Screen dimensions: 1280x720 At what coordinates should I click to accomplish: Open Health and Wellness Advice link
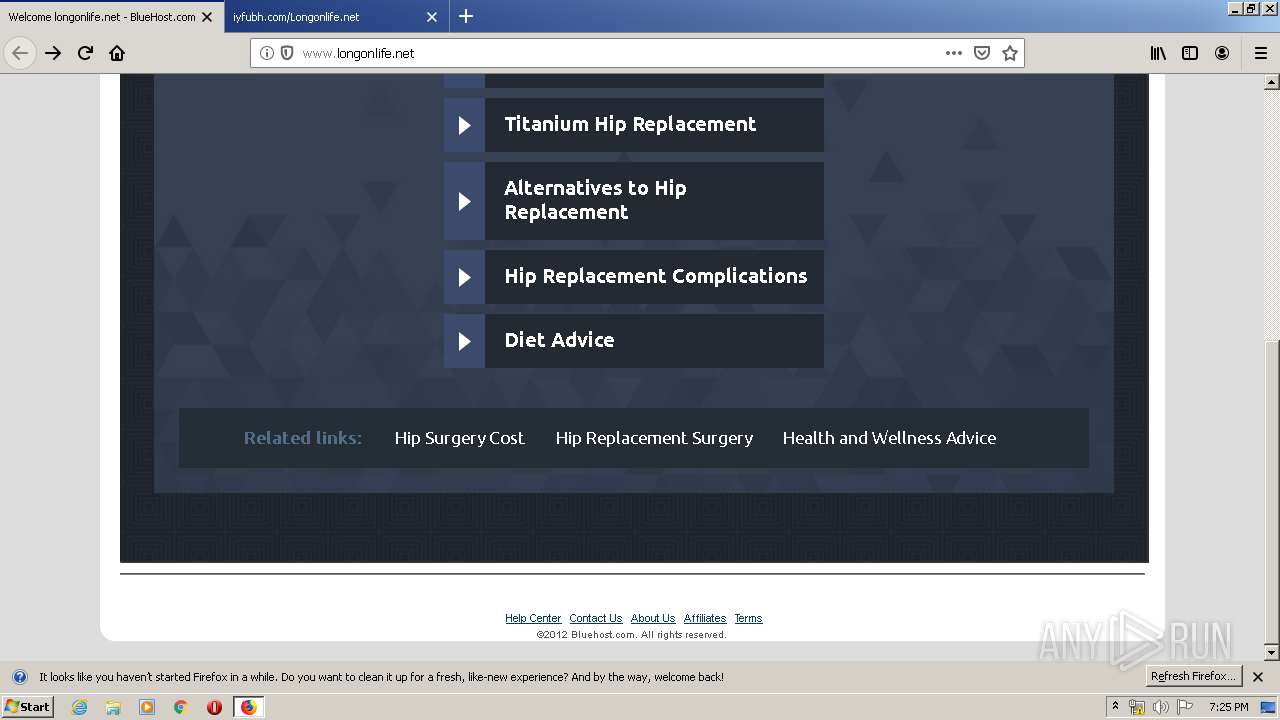point(889,438)
